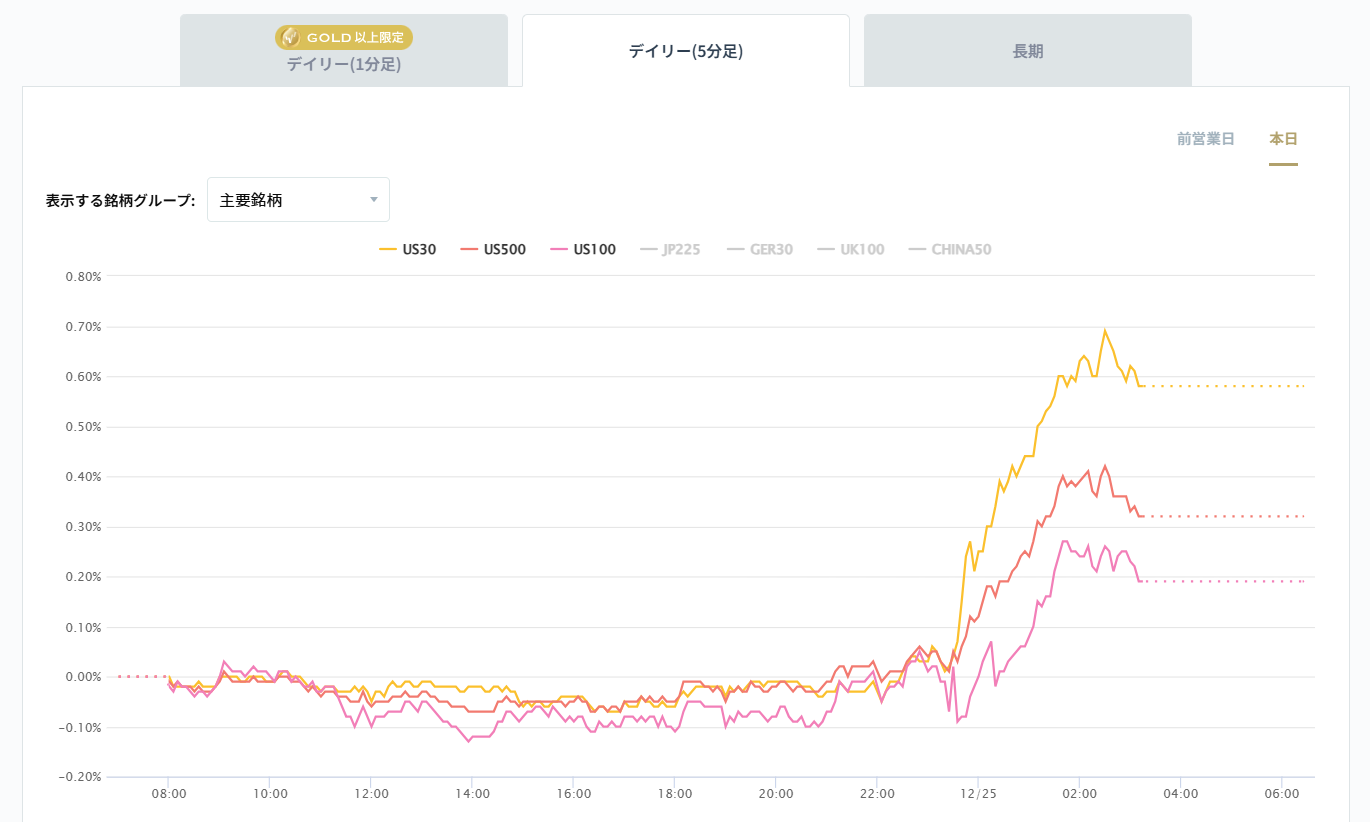Click the 12/25 date label on axis

point(978,794)
